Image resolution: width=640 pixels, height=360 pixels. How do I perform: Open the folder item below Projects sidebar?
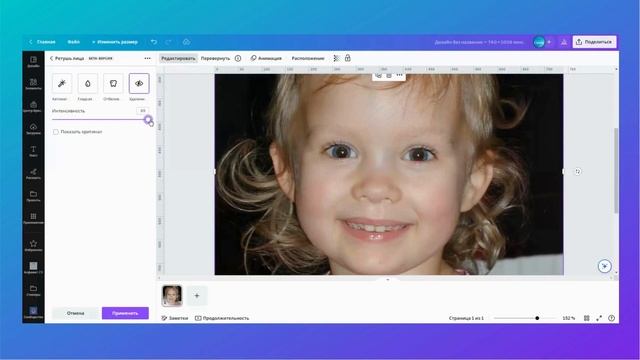[x=33, y=290]
